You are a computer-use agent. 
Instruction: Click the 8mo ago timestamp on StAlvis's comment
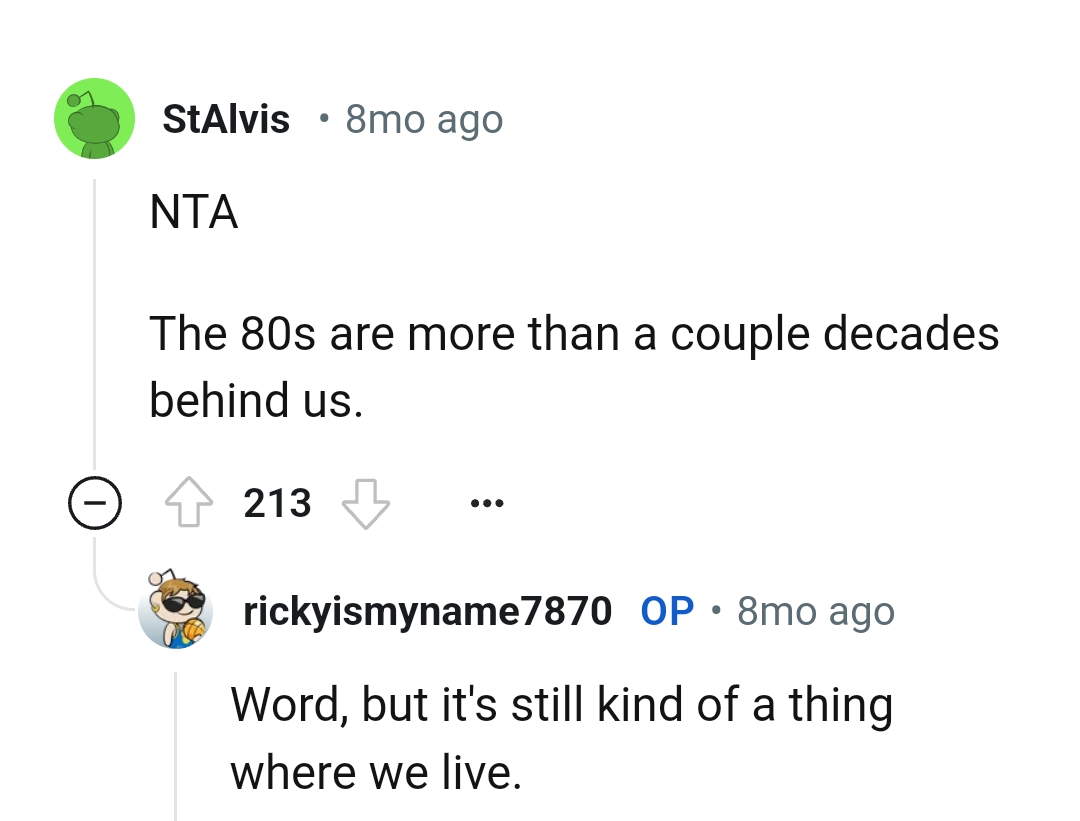(424, 118)
